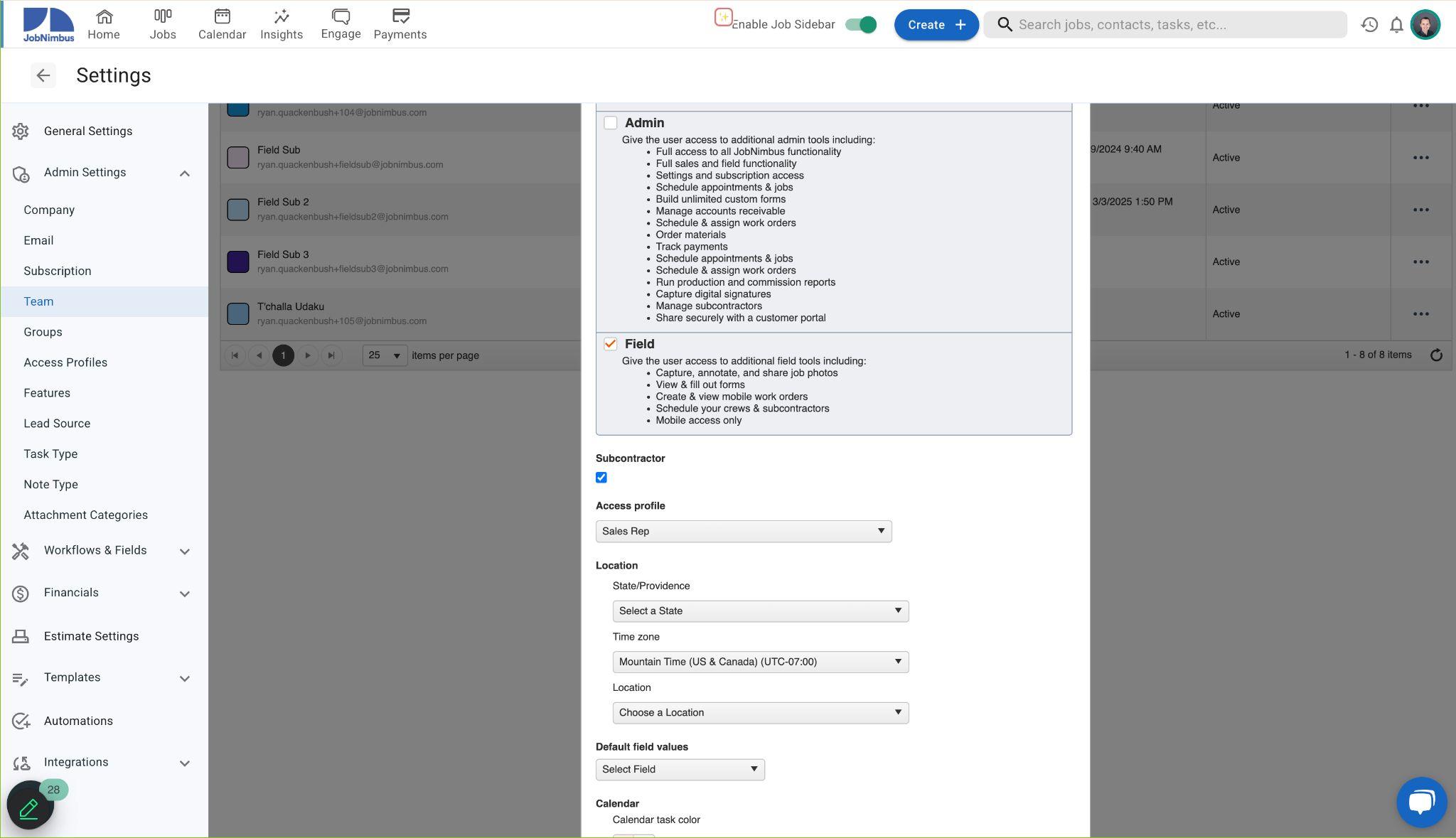Open Insights from the top navigation
This screenshot has width=1456, height=838.
coord(282,25)
